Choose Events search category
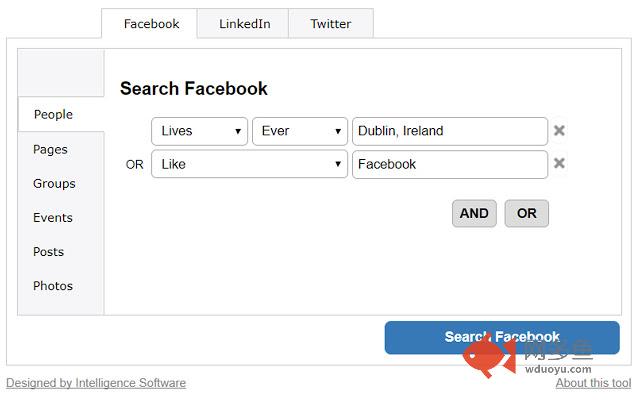The height and width of the screenshot is (400, 640). point(53,217)
